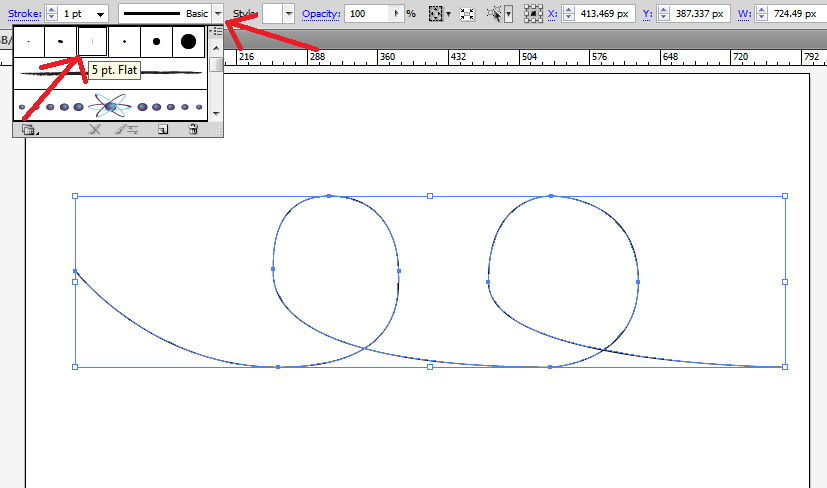The image size is (827, 488).
Task: Click the width stepper arrows
Action: point(761,14)
